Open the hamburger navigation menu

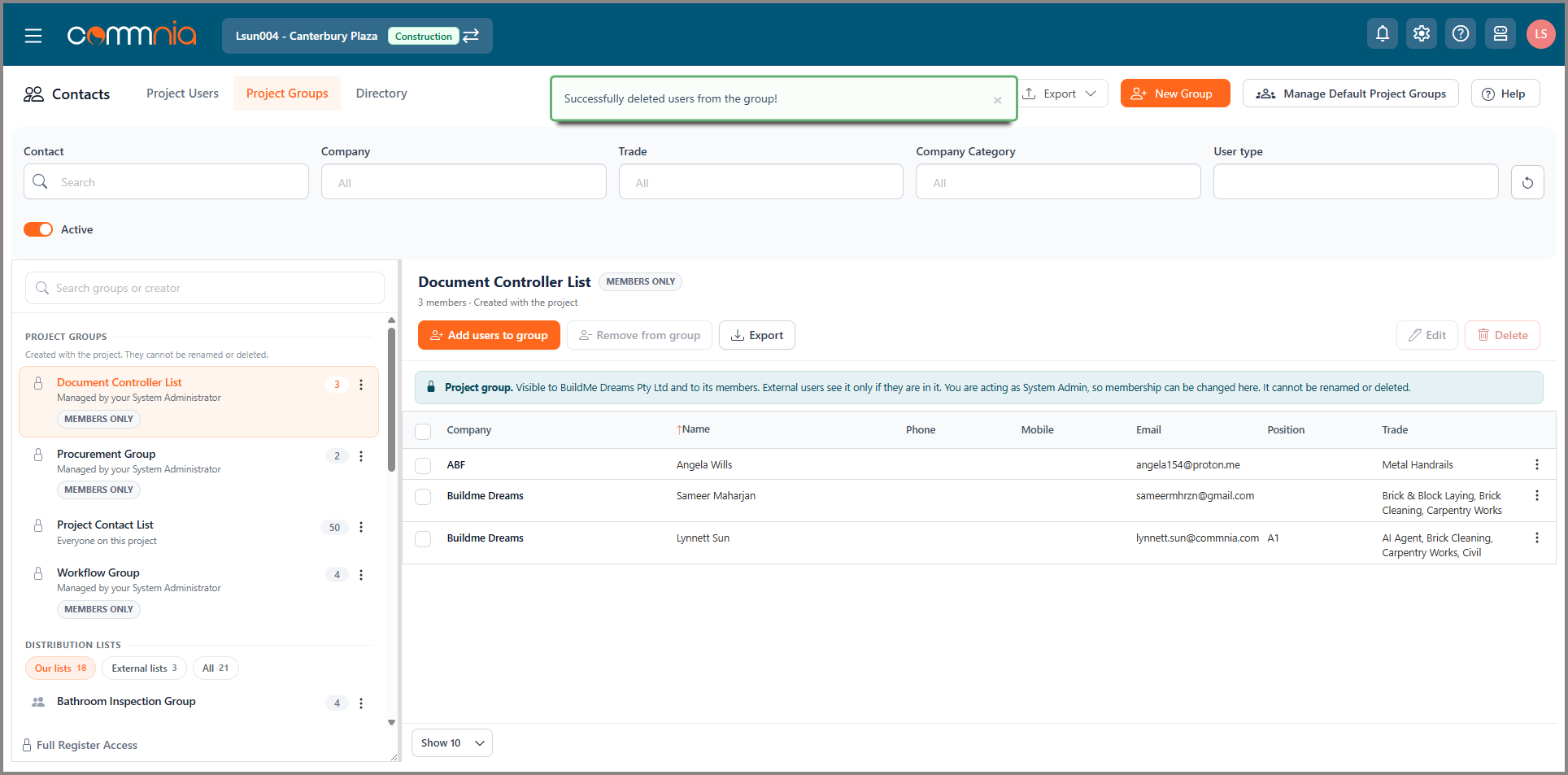(33, 36)
